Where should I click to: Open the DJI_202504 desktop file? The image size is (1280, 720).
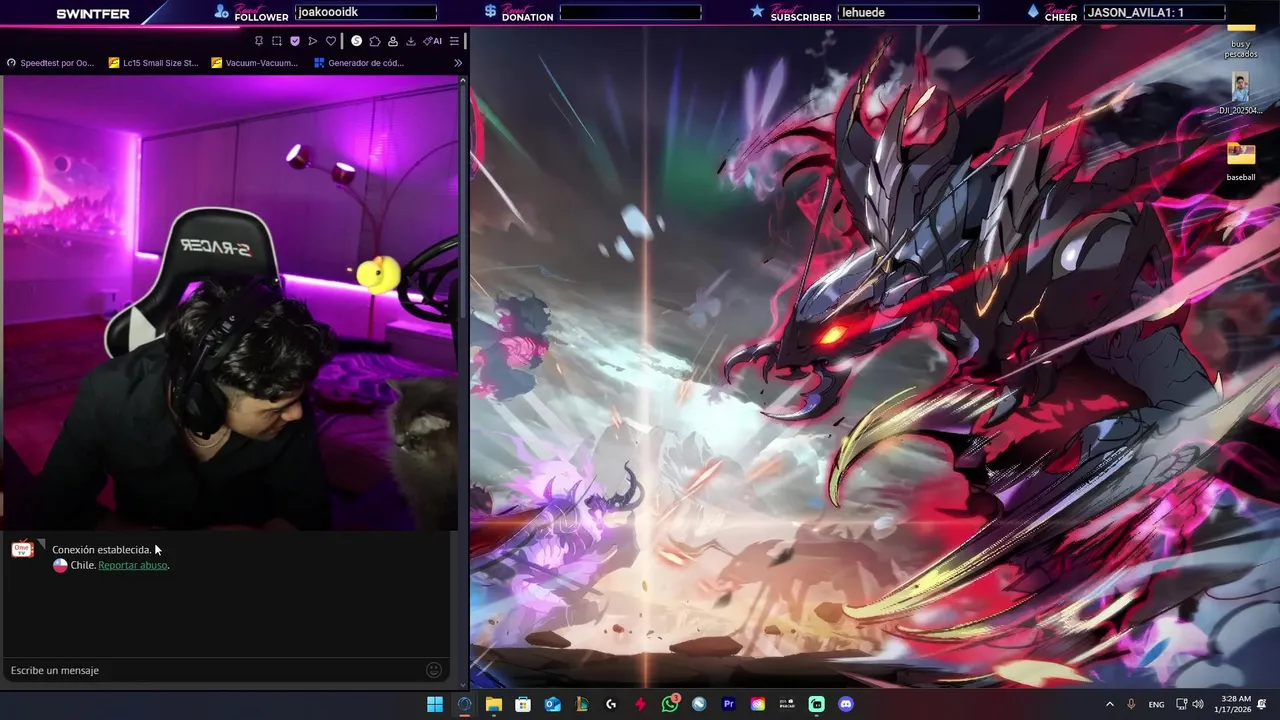1241,94
